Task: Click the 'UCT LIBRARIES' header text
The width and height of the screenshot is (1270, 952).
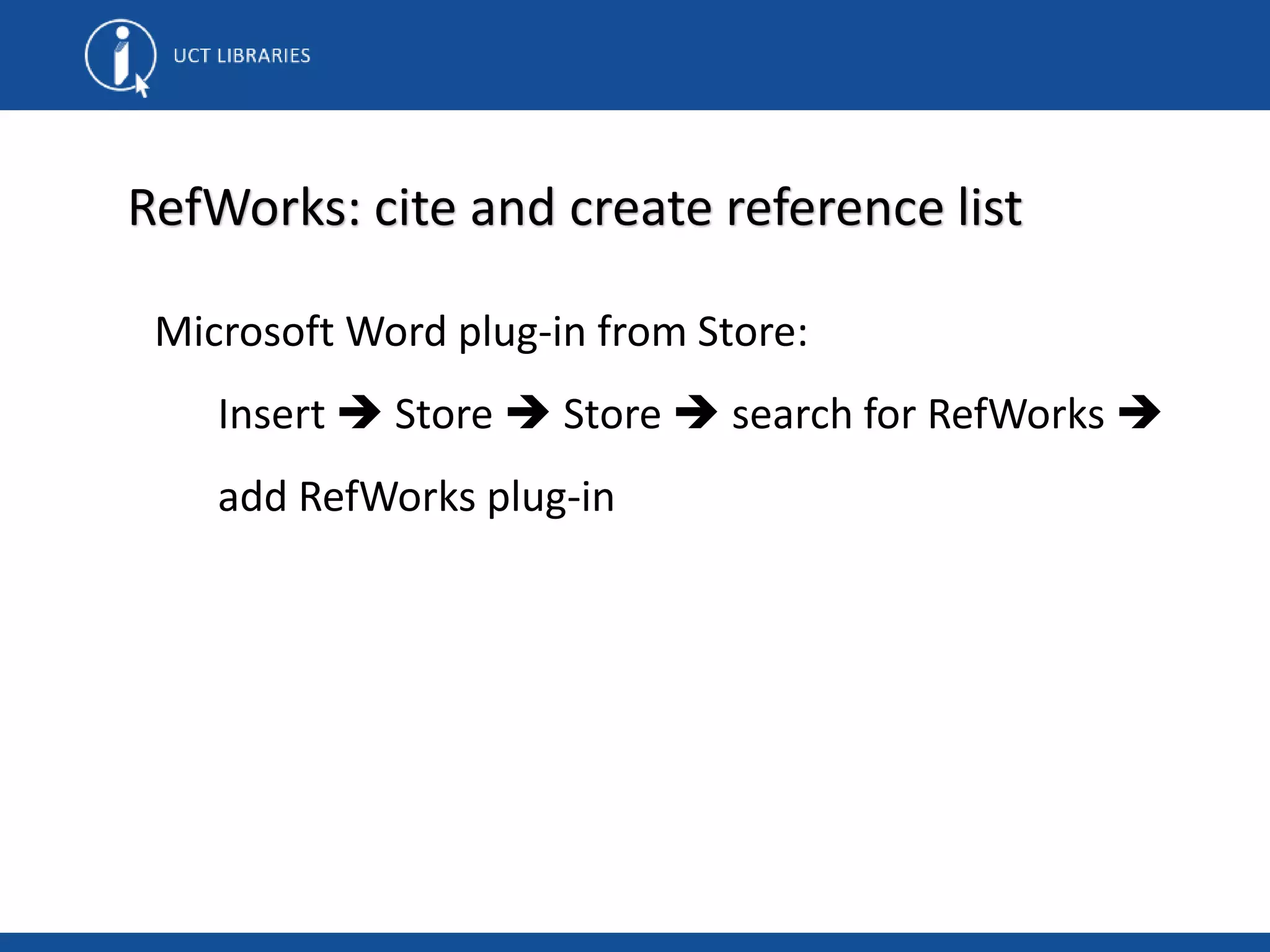Action: click(242, 56)
